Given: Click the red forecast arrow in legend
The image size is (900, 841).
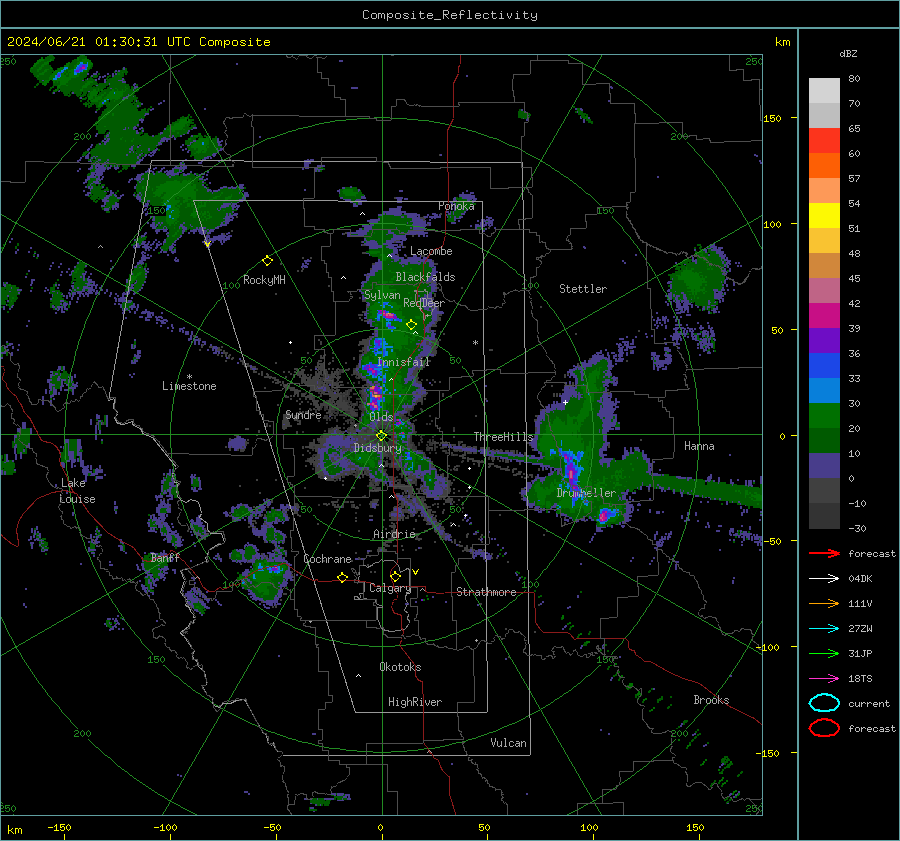Looking at the screenshot, I should (824, 553).
